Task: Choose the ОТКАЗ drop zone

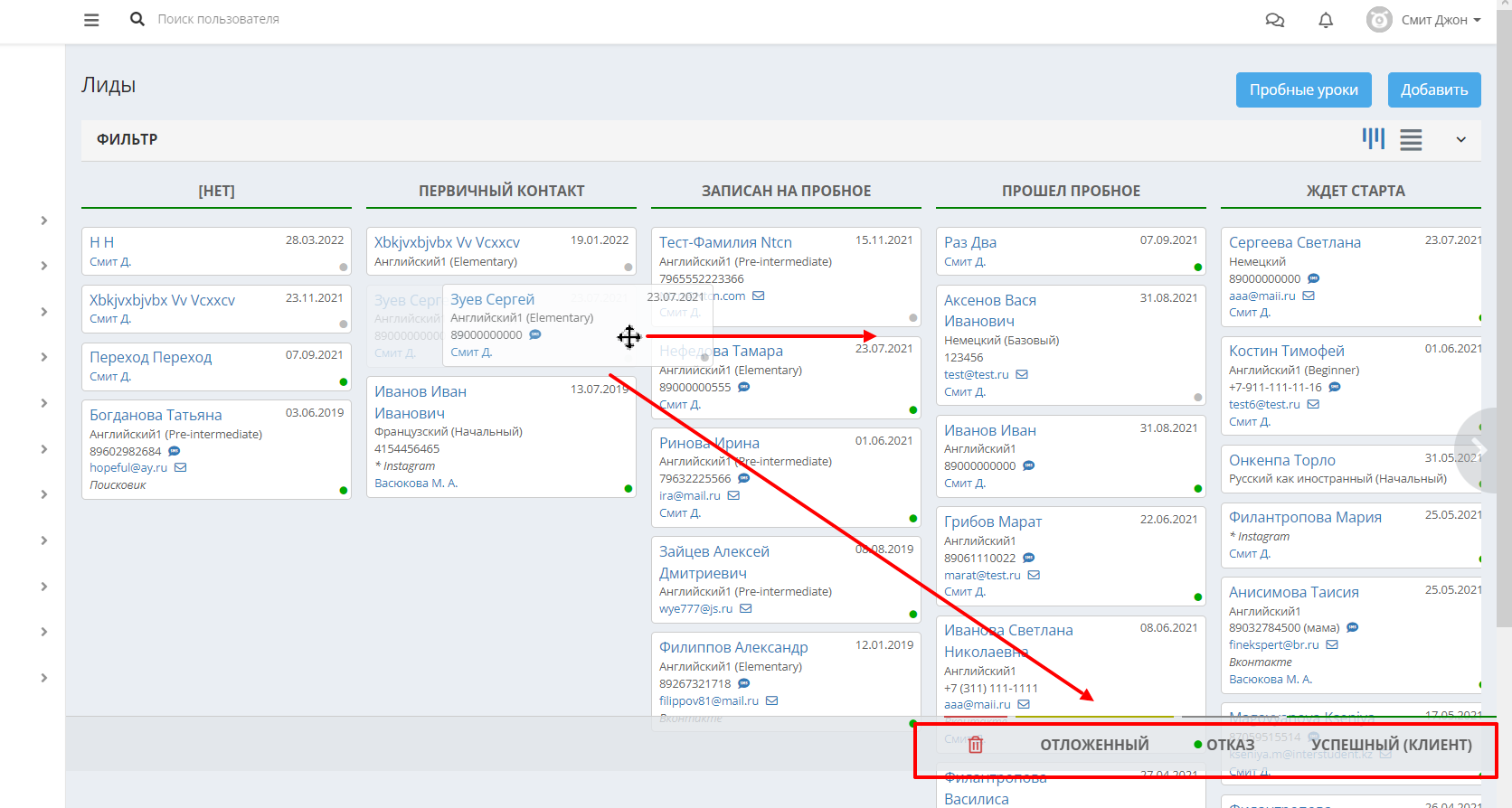Action: 1231,745
